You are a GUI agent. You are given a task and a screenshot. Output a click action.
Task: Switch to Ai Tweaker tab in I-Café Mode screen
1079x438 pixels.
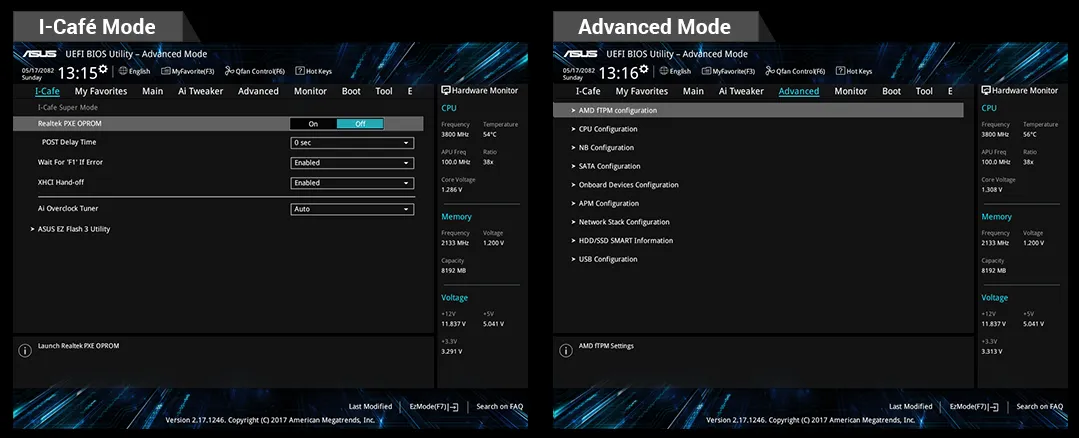pyautogui.click(x=200, y=91)
